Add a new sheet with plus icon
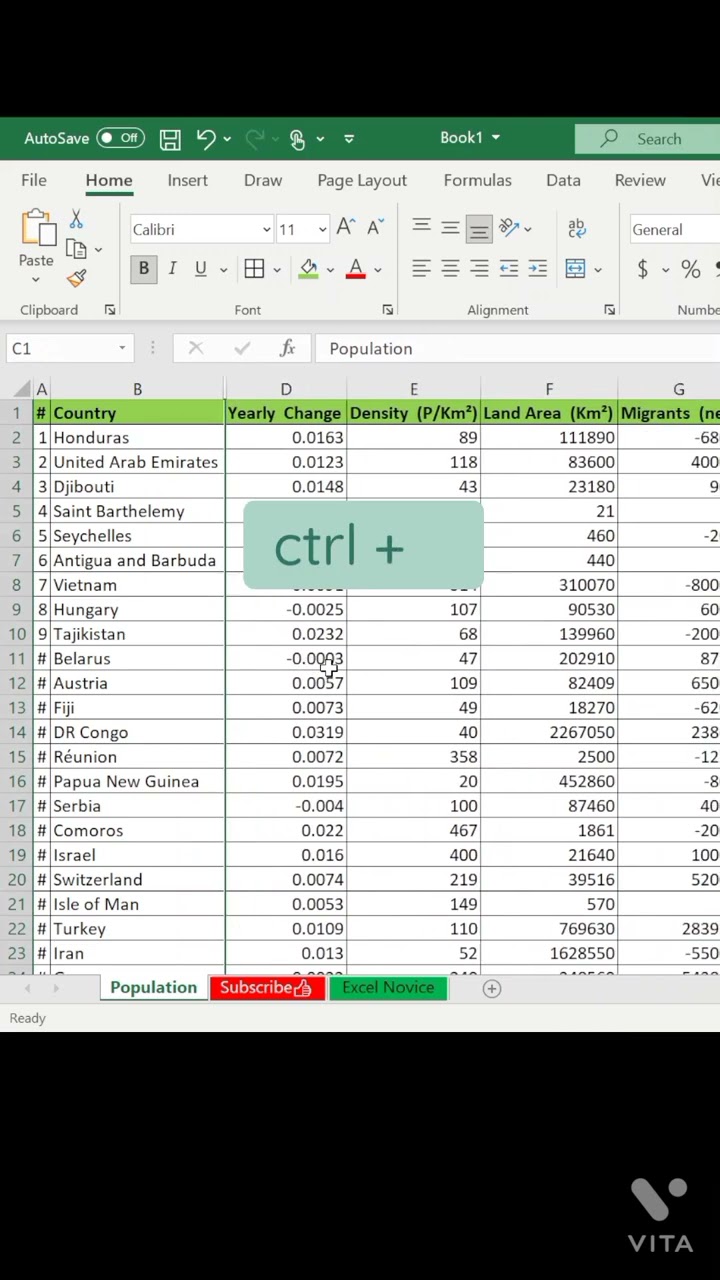Screen dimensions: 720x1280 tap(491, 988)
